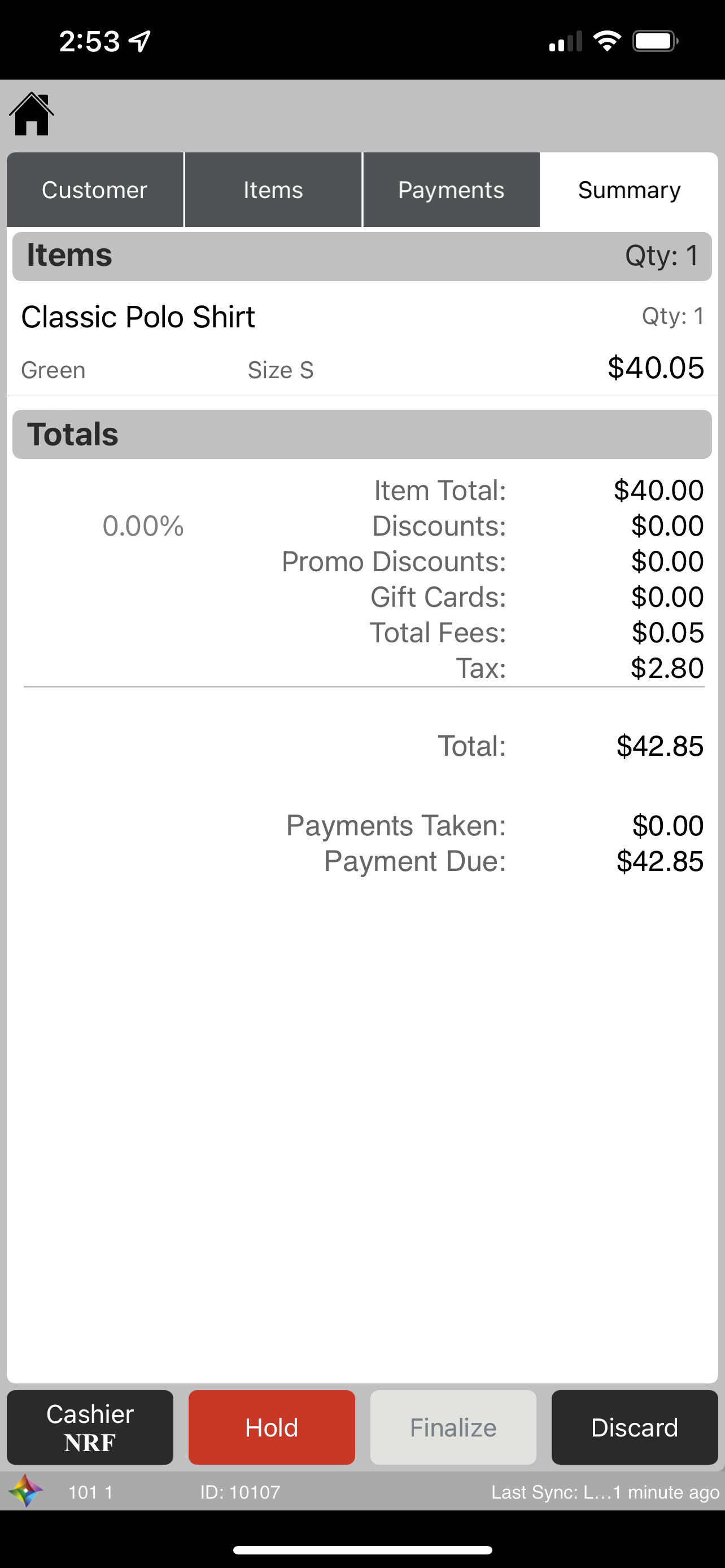725x1568 pixels.
Task: Tap the Totals section header
Action: tap(361, 434)
